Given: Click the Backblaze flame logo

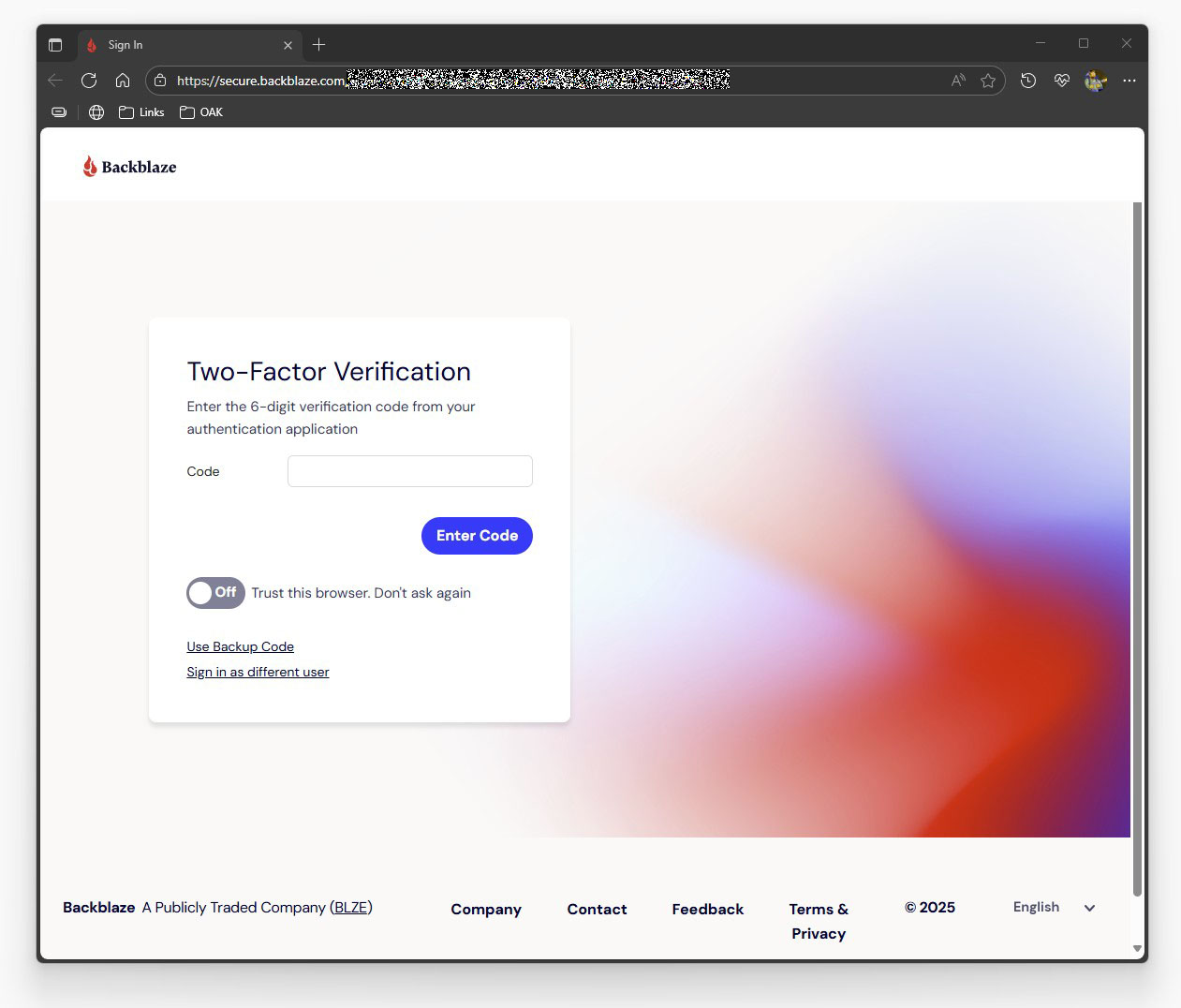Looking at the screenshot, I should (x=90, y=167).
